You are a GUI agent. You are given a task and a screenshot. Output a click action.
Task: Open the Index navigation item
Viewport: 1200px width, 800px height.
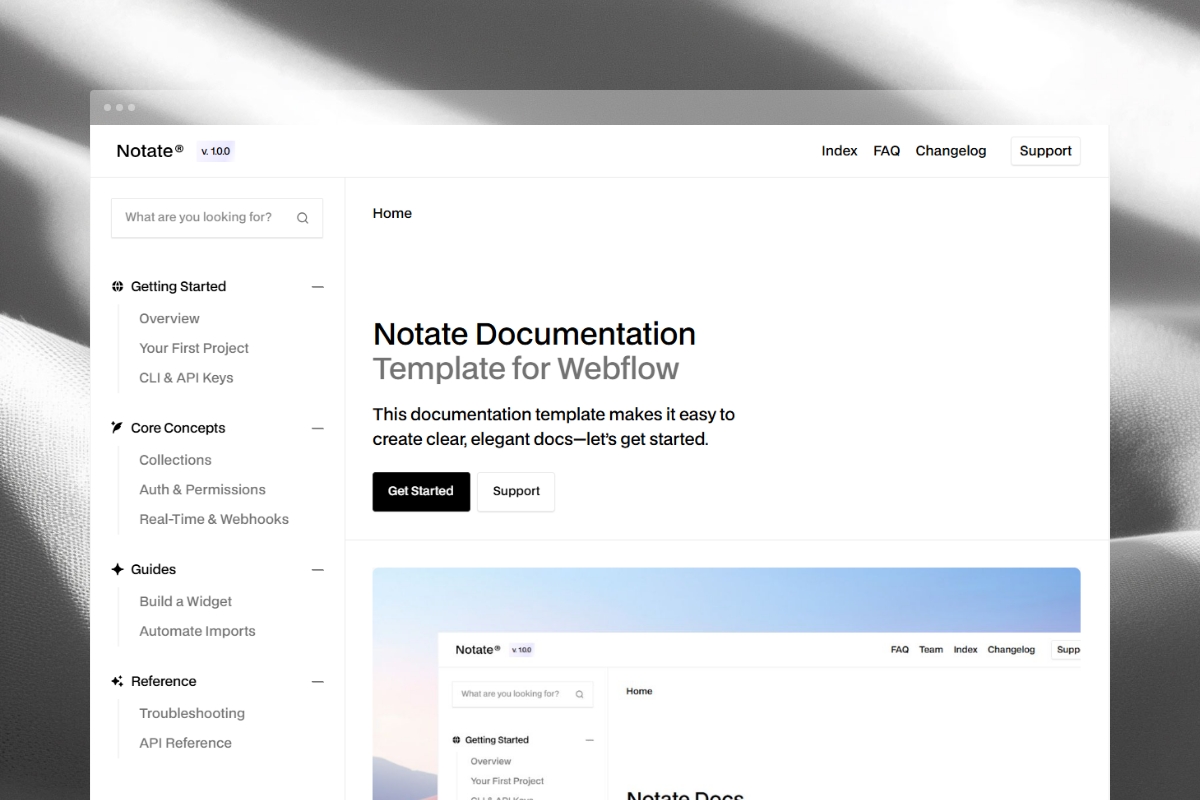pyautogui.click(x=839, y=150)
